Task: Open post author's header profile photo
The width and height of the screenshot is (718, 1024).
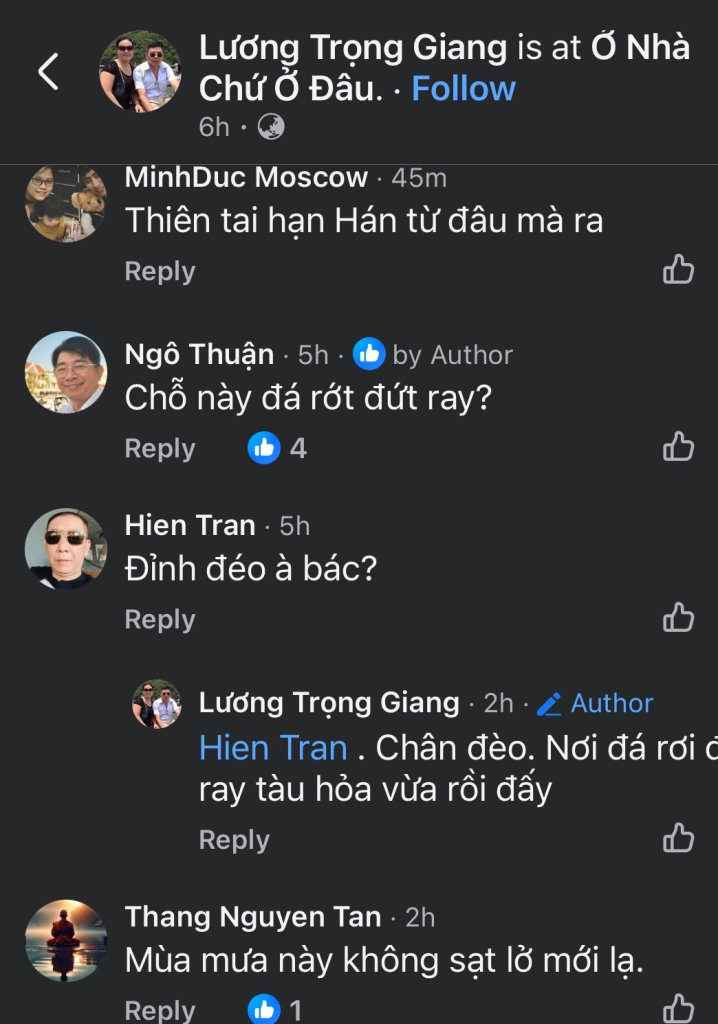Action: (140, 71)
